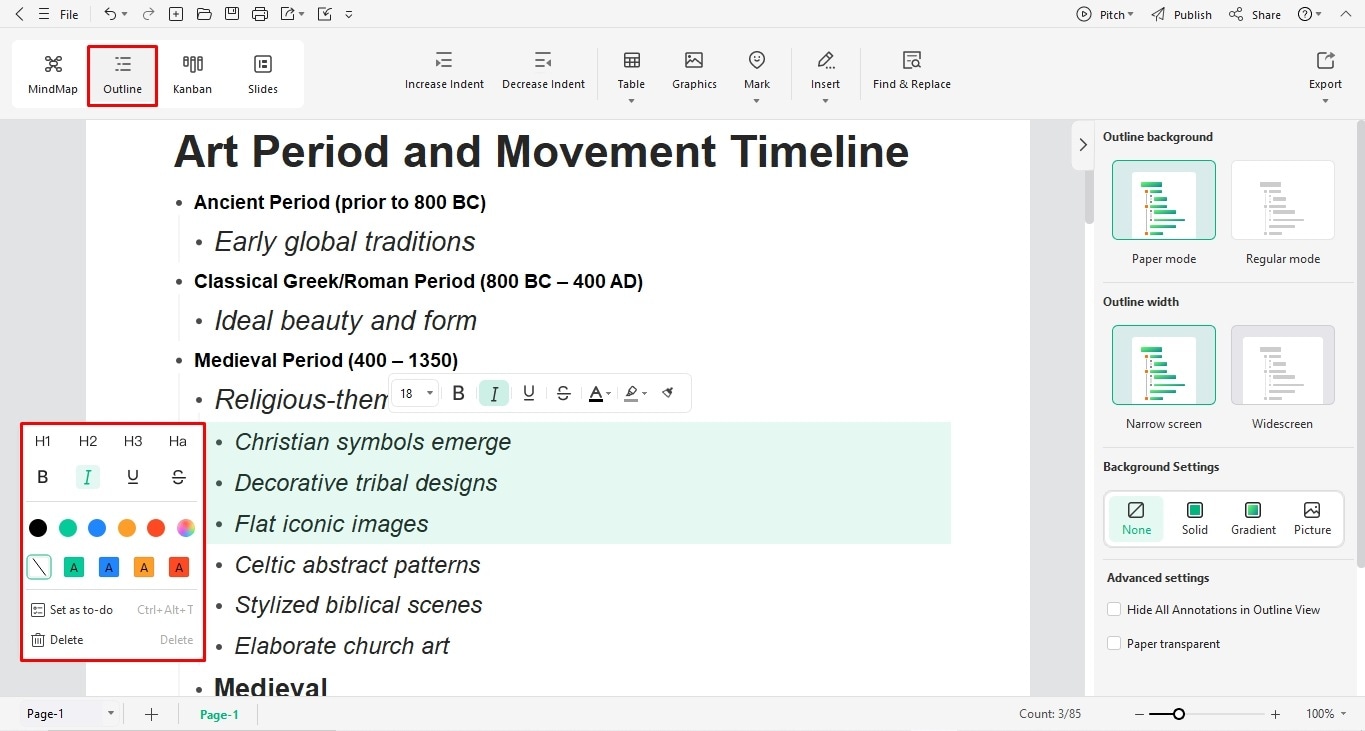Switch to MindMap view
The width and height of the screenshot is (1365, 731).
pos(53,74)
